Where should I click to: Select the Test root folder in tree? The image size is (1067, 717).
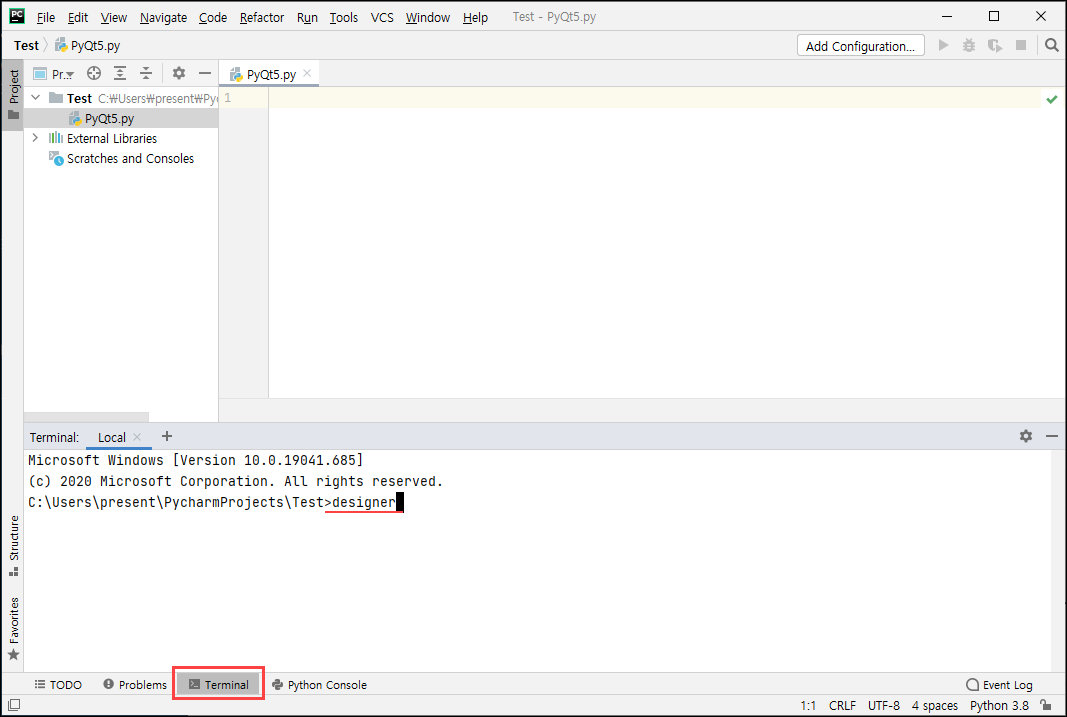click(121, 98)
